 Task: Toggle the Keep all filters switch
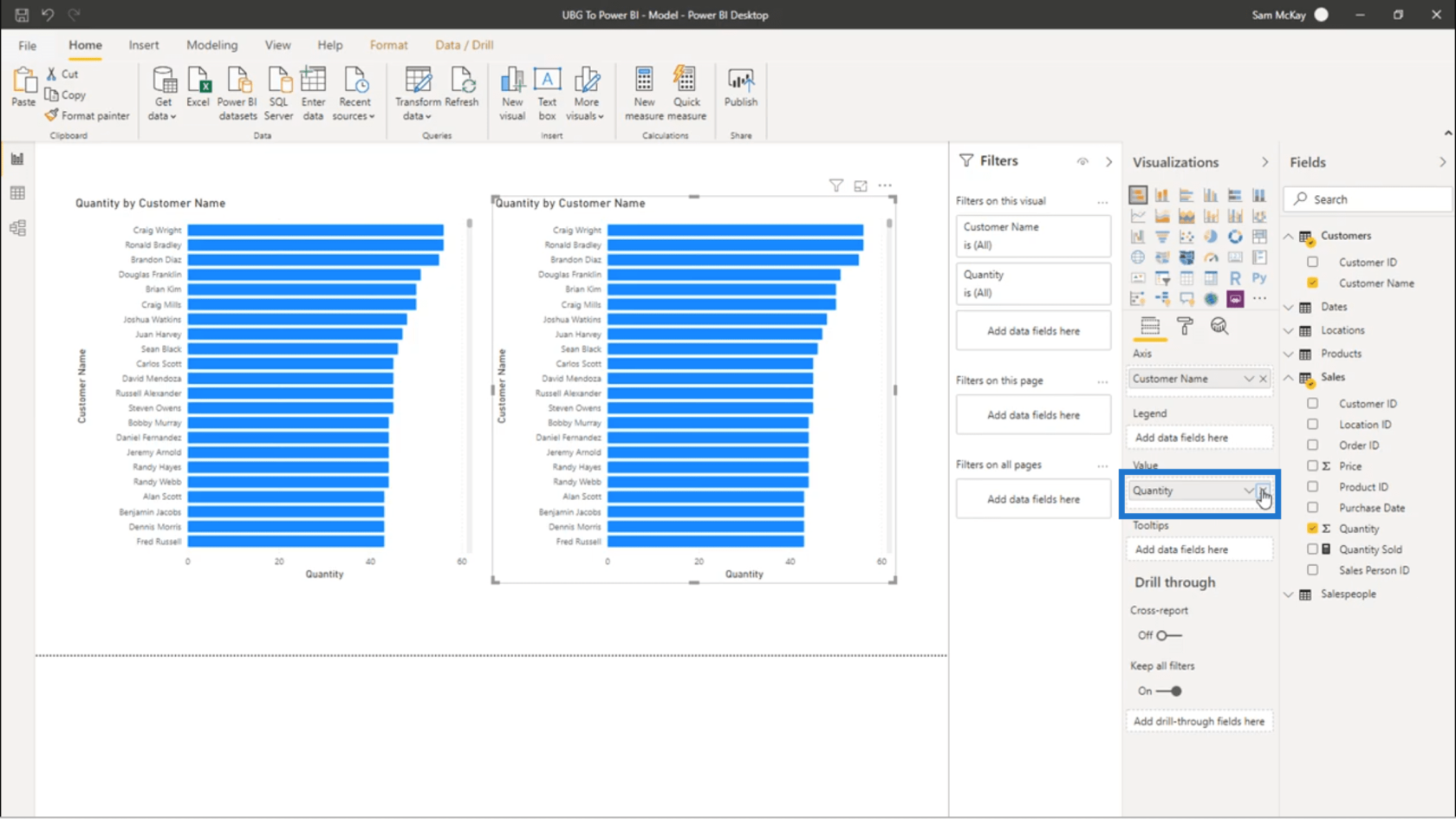(x=1169, y=691)
